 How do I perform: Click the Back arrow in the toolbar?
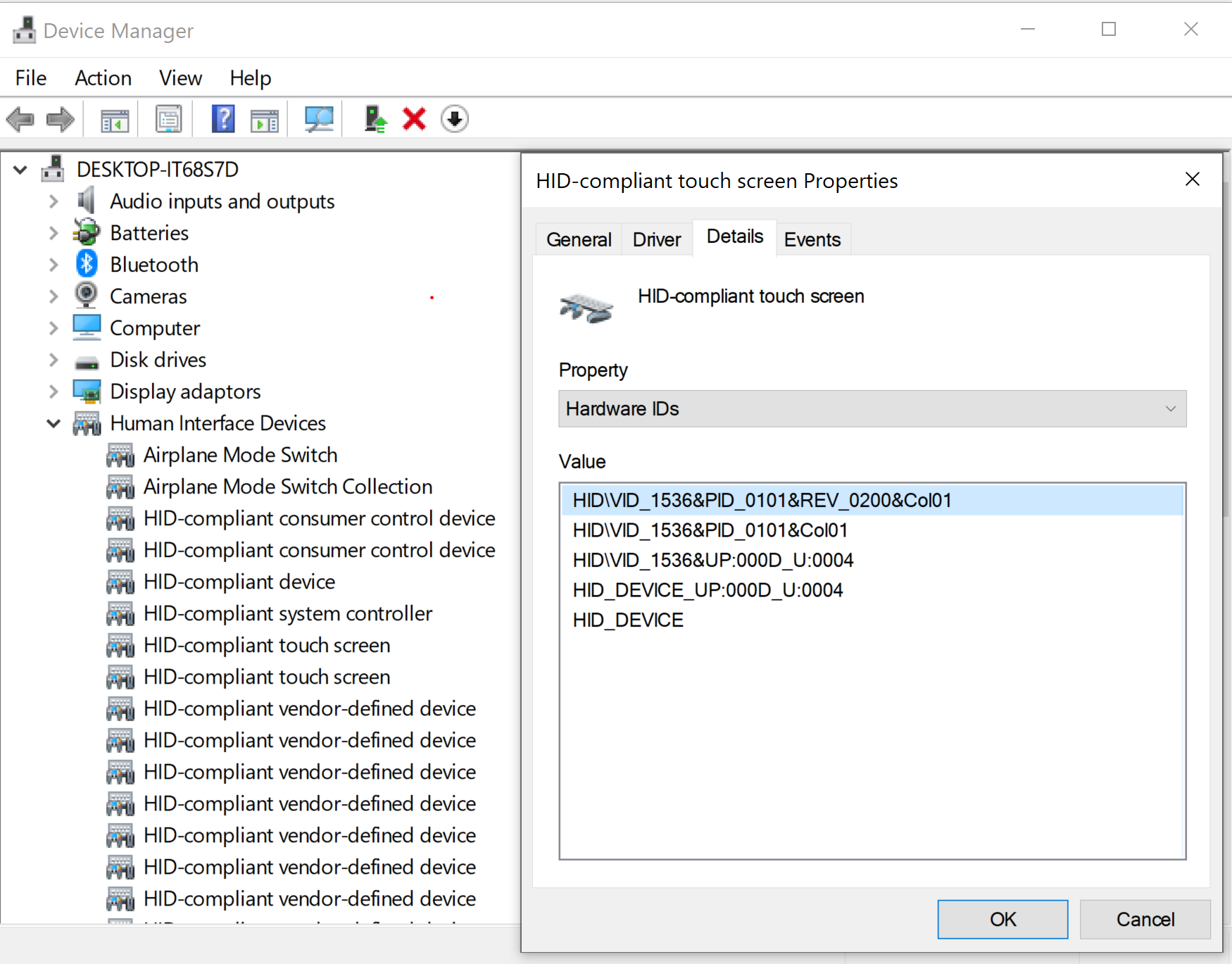pos(20,119)
